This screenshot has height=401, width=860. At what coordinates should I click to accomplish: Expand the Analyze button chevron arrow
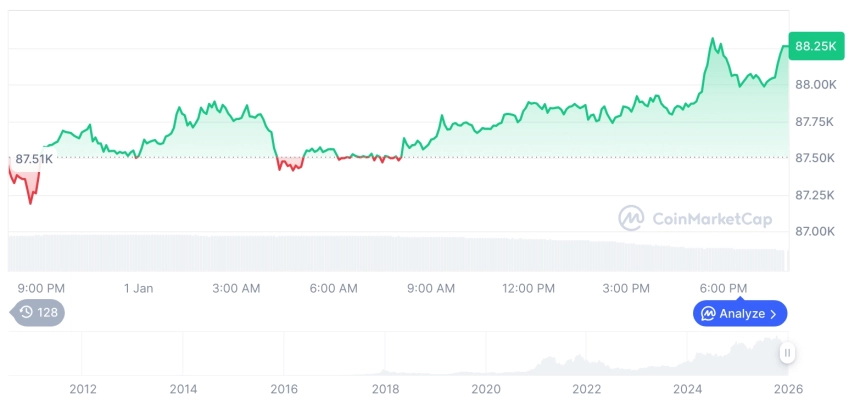(774, 314)
